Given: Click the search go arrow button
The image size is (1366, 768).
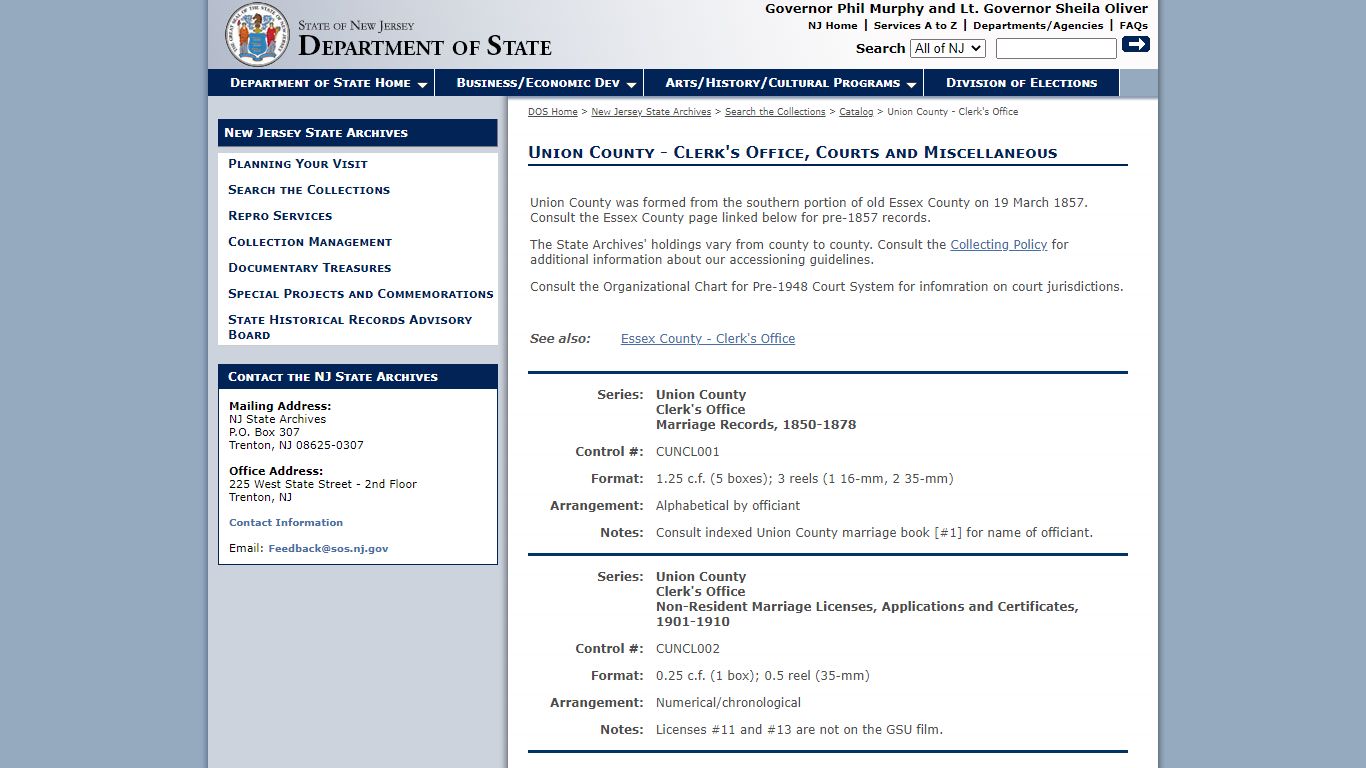Looking at the screenshot, I should coord(1136,44).
